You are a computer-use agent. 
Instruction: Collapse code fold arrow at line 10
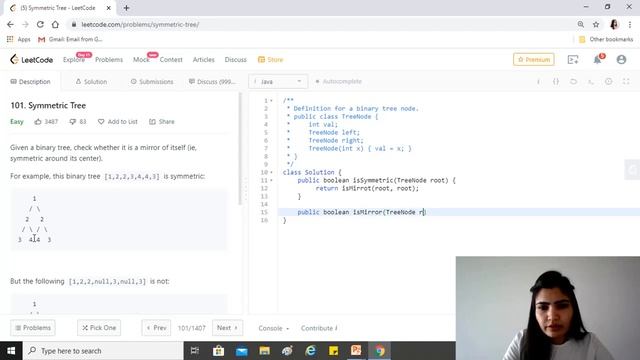(x=271, y=172)
